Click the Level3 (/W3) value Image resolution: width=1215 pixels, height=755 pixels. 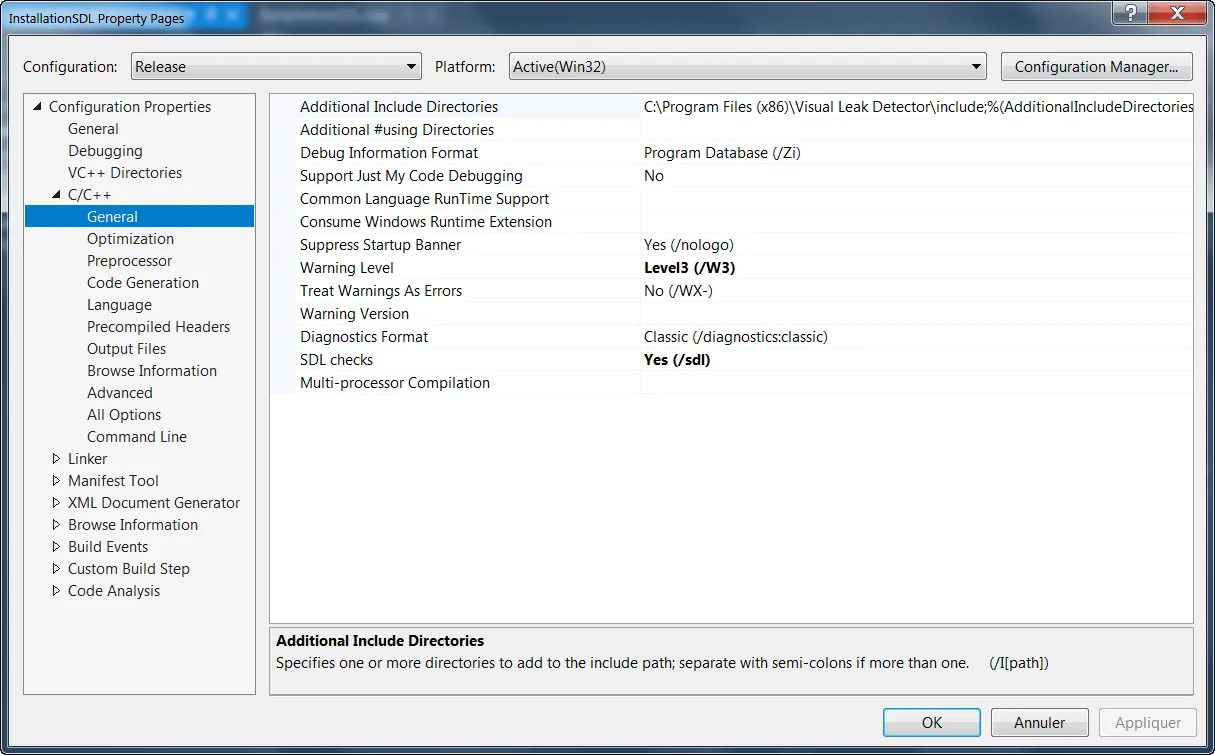tap(690, 268)
